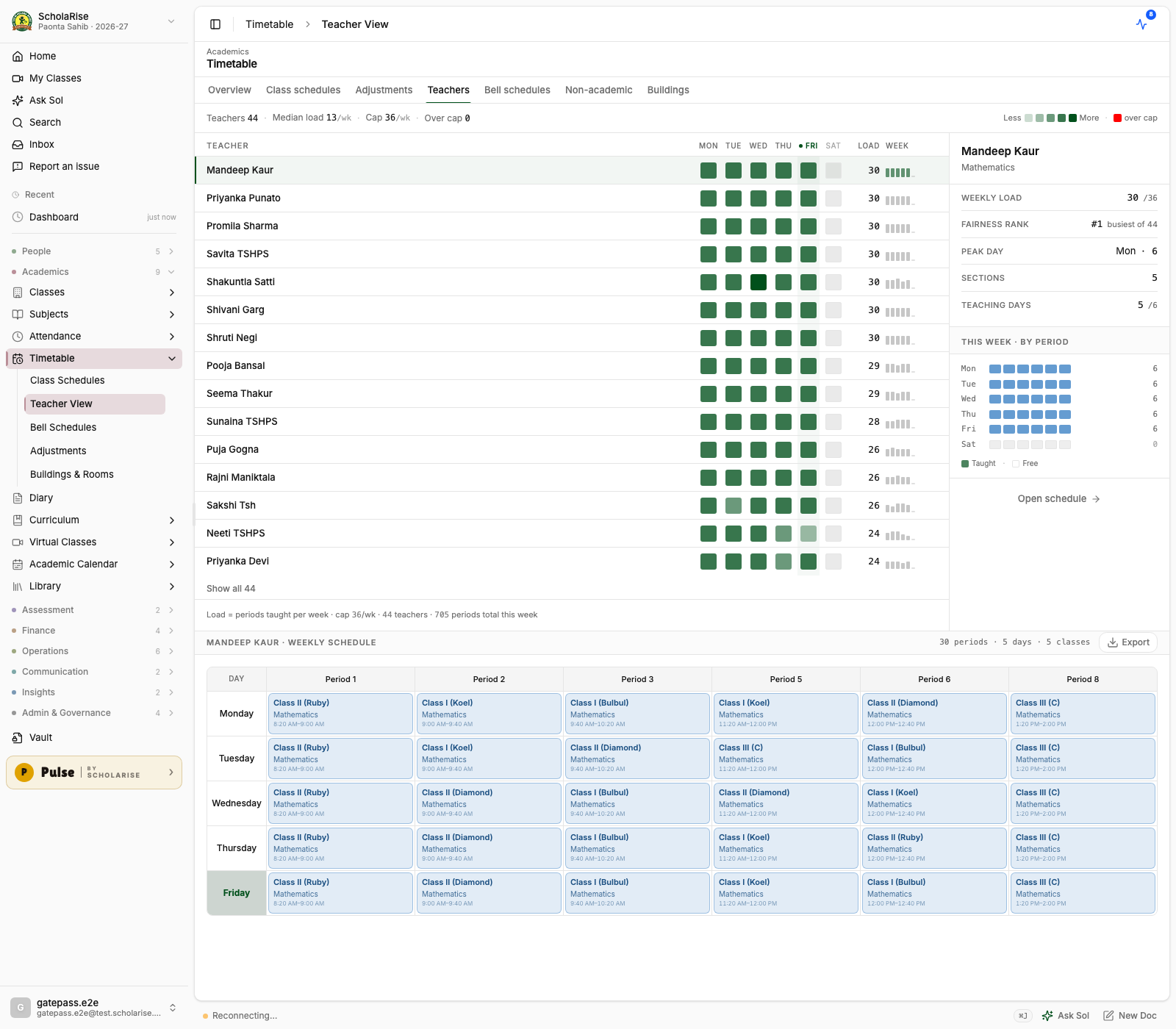Image resolution: width=1176 pixels, height=1029 pixels.
Task: Collapse the Timetable sidebar section
Action: 172,359
